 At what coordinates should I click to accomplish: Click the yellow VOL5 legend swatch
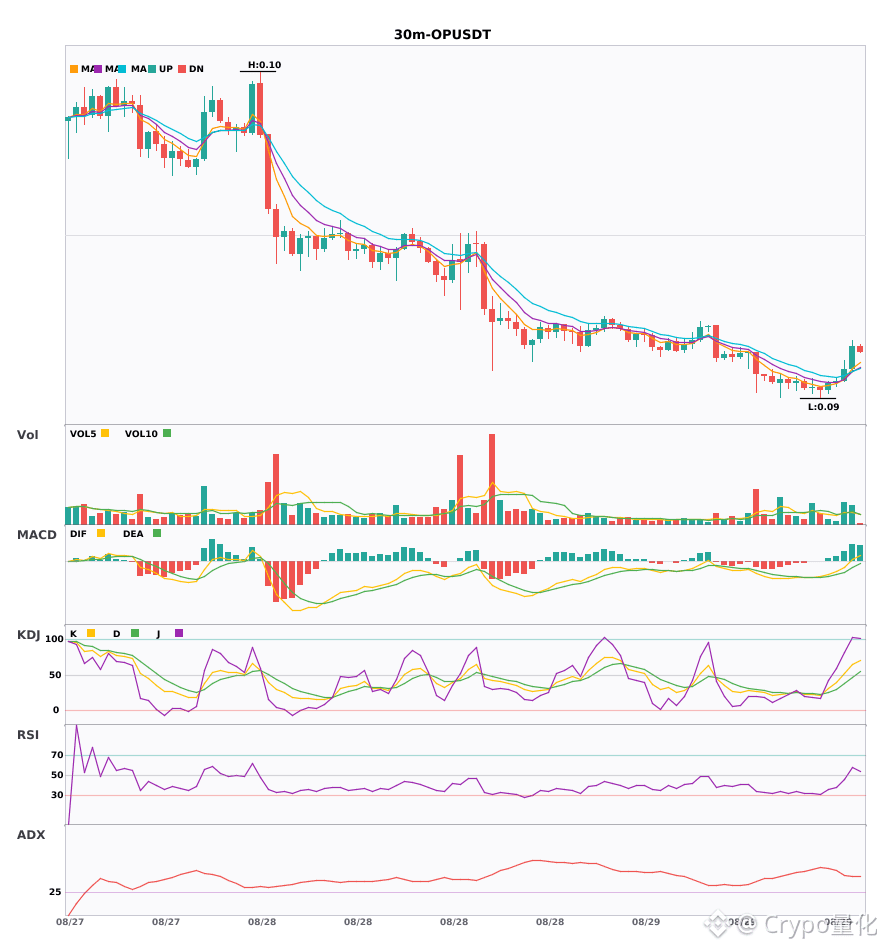pos(105,433)
